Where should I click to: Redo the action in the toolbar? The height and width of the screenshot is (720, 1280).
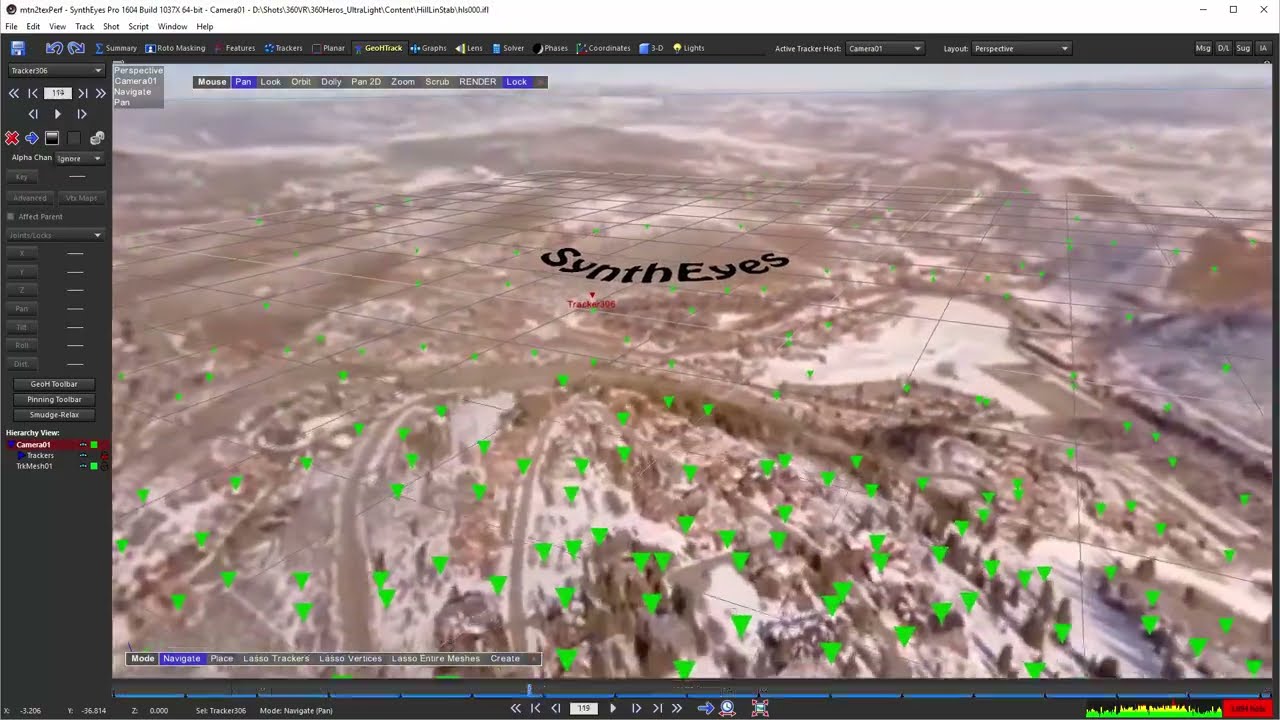(76, 48)
